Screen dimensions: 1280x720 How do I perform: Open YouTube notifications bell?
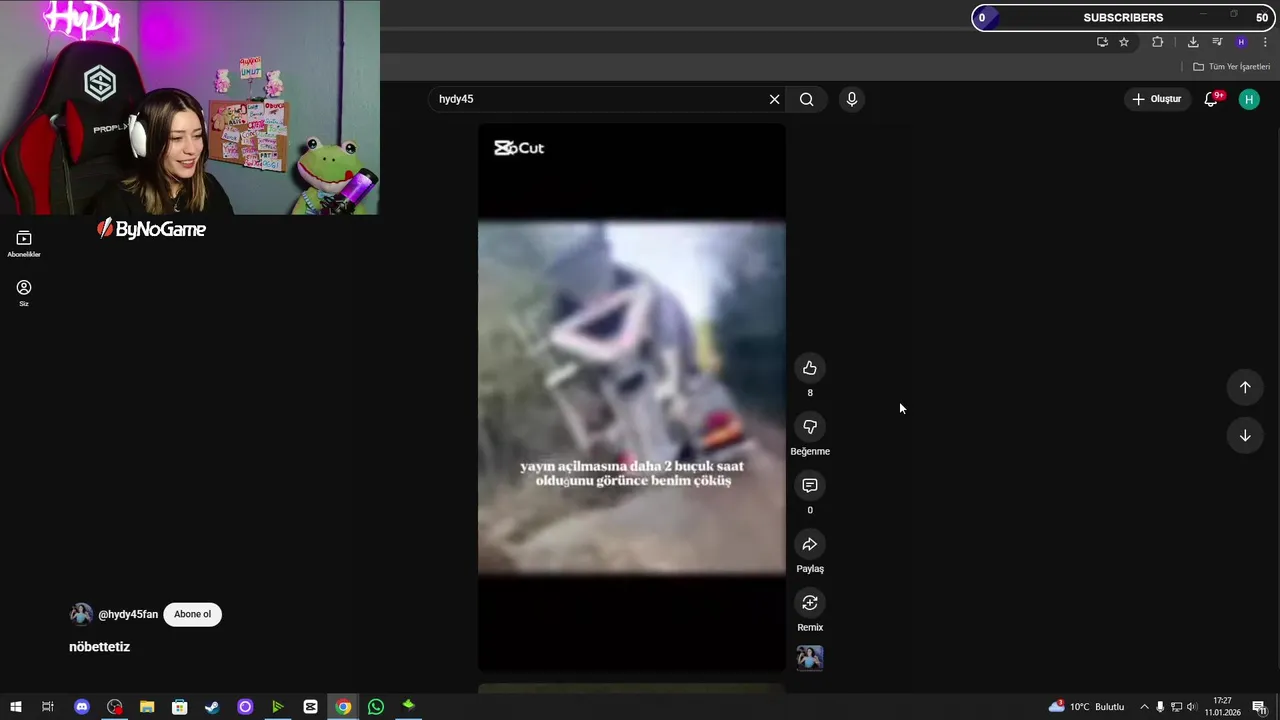tap(1211, 99)
